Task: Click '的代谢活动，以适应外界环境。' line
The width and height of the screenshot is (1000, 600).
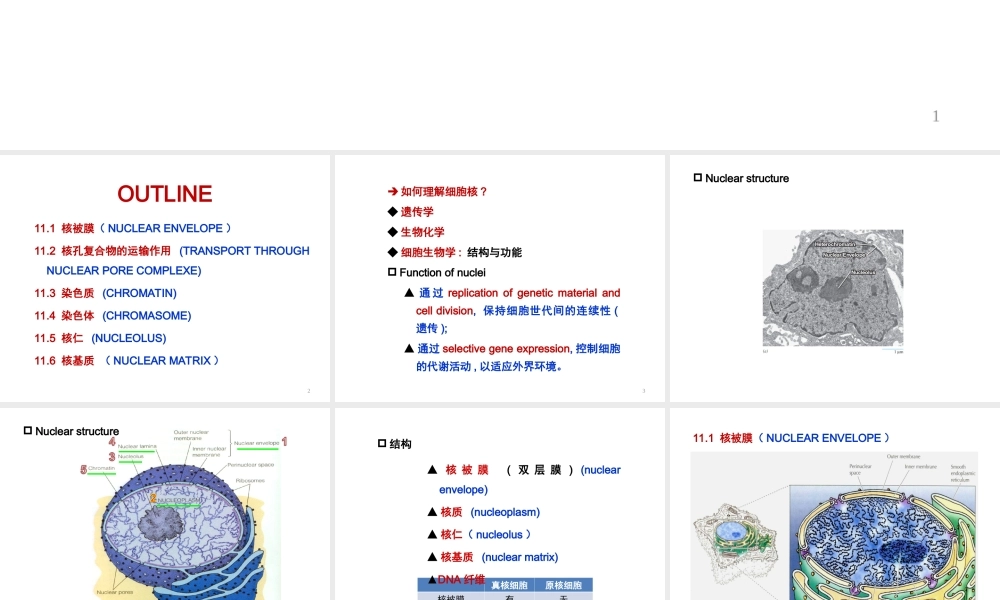Action: 489,367
